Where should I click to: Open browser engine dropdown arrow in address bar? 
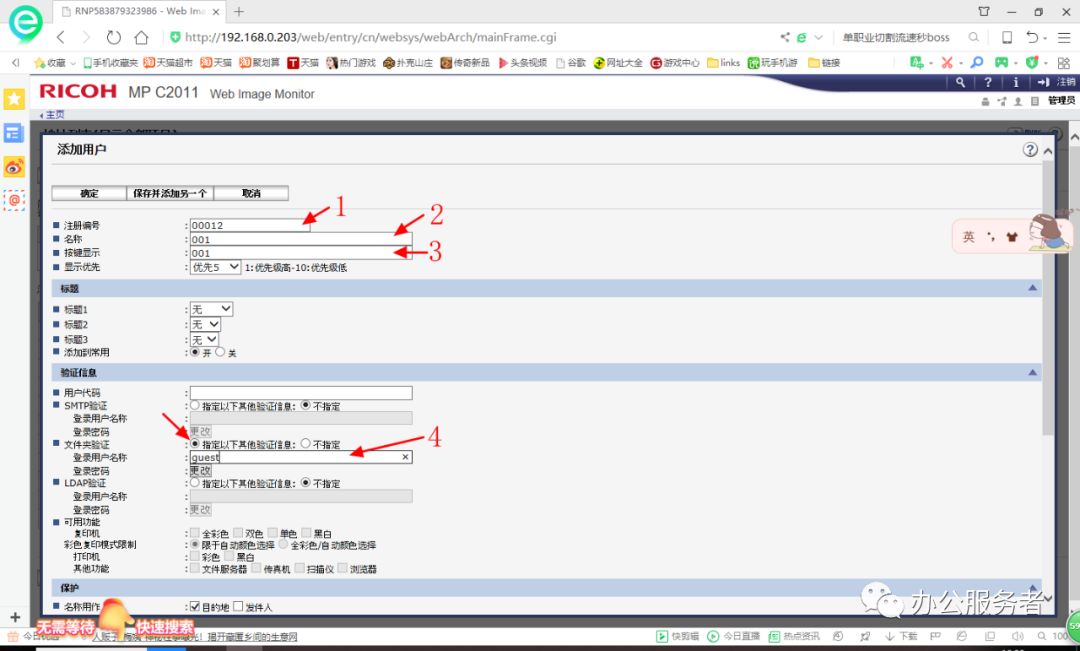818,37
